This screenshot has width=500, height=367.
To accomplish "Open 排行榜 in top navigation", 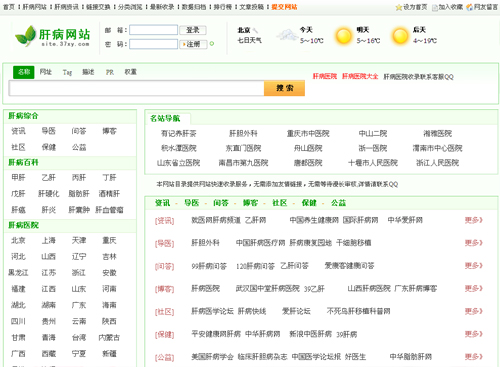I will [222, 7].
